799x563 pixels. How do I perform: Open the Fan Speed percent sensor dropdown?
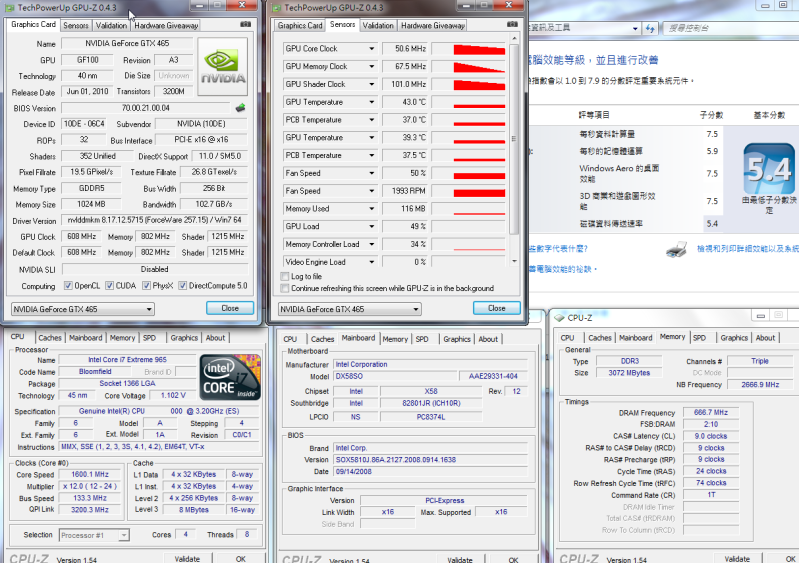click(371, 173)
